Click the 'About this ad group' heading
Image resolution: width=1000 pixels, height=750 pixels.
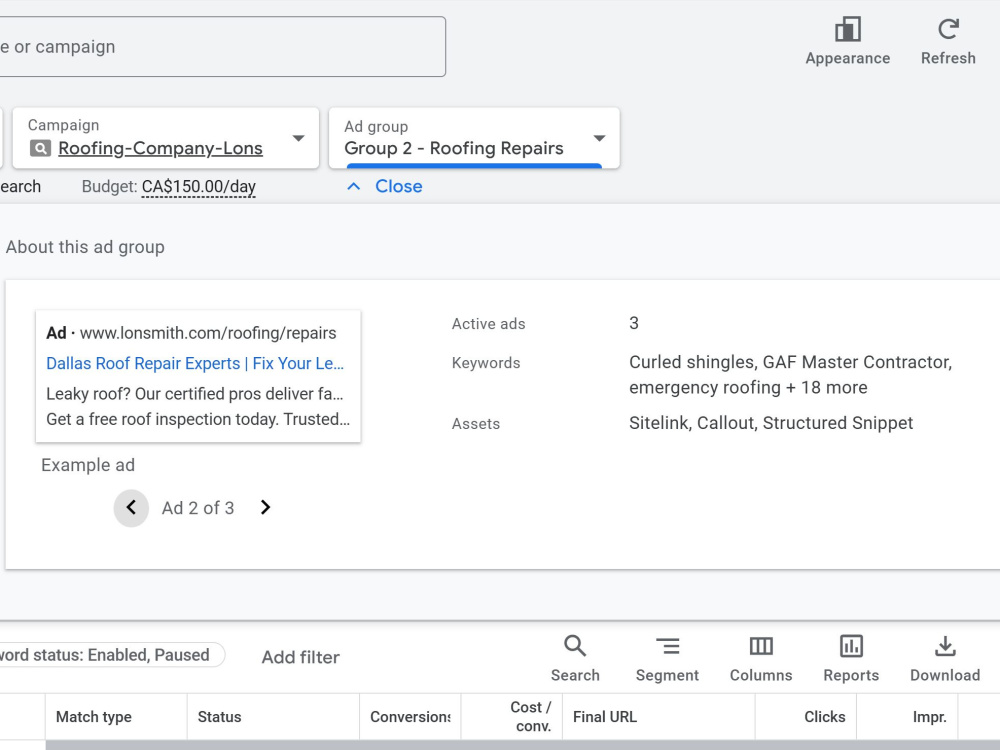tap(85, 247)
